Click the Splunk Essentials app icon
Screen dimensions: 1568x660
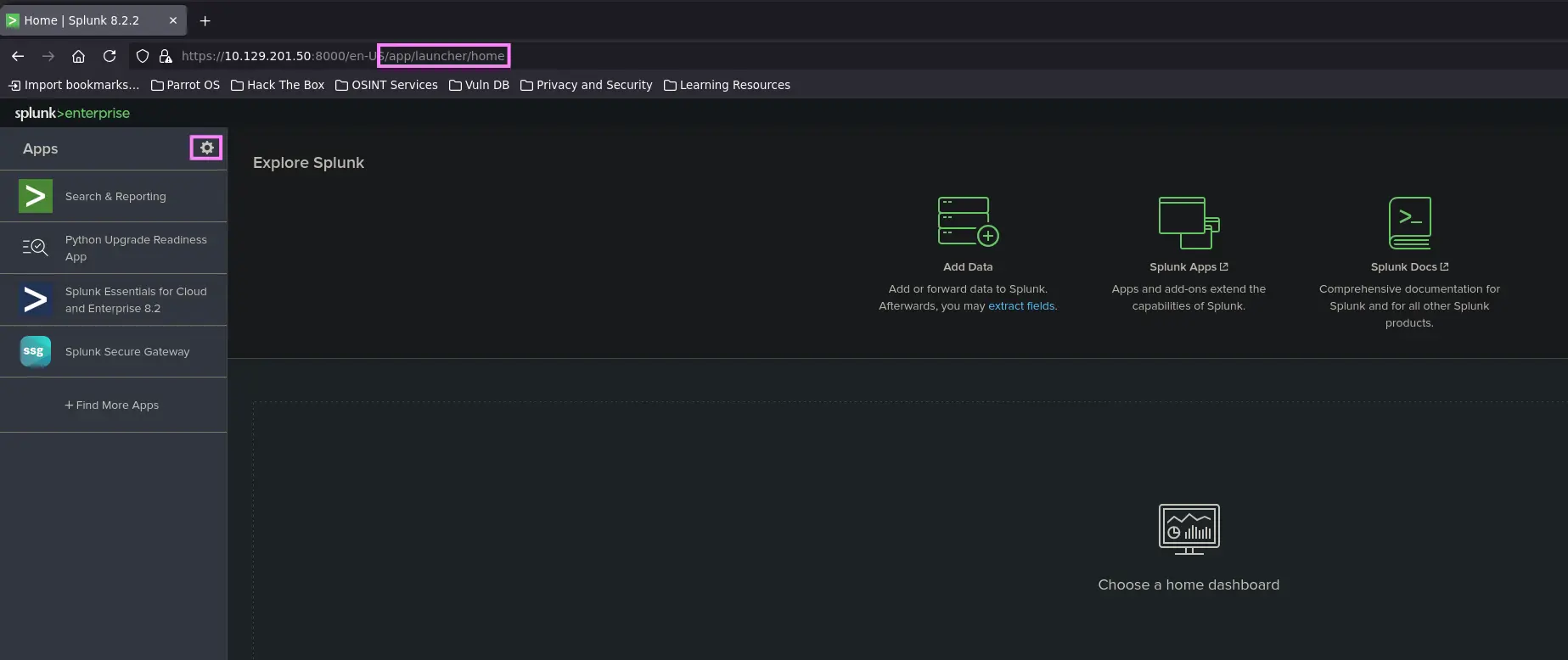pos(36,299)
